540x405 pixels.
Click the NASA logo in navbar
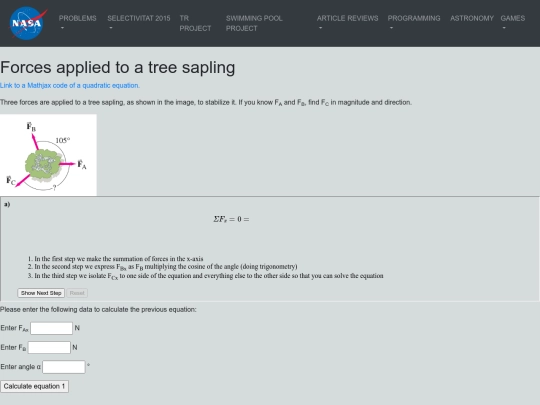click(x=28, y=23)
